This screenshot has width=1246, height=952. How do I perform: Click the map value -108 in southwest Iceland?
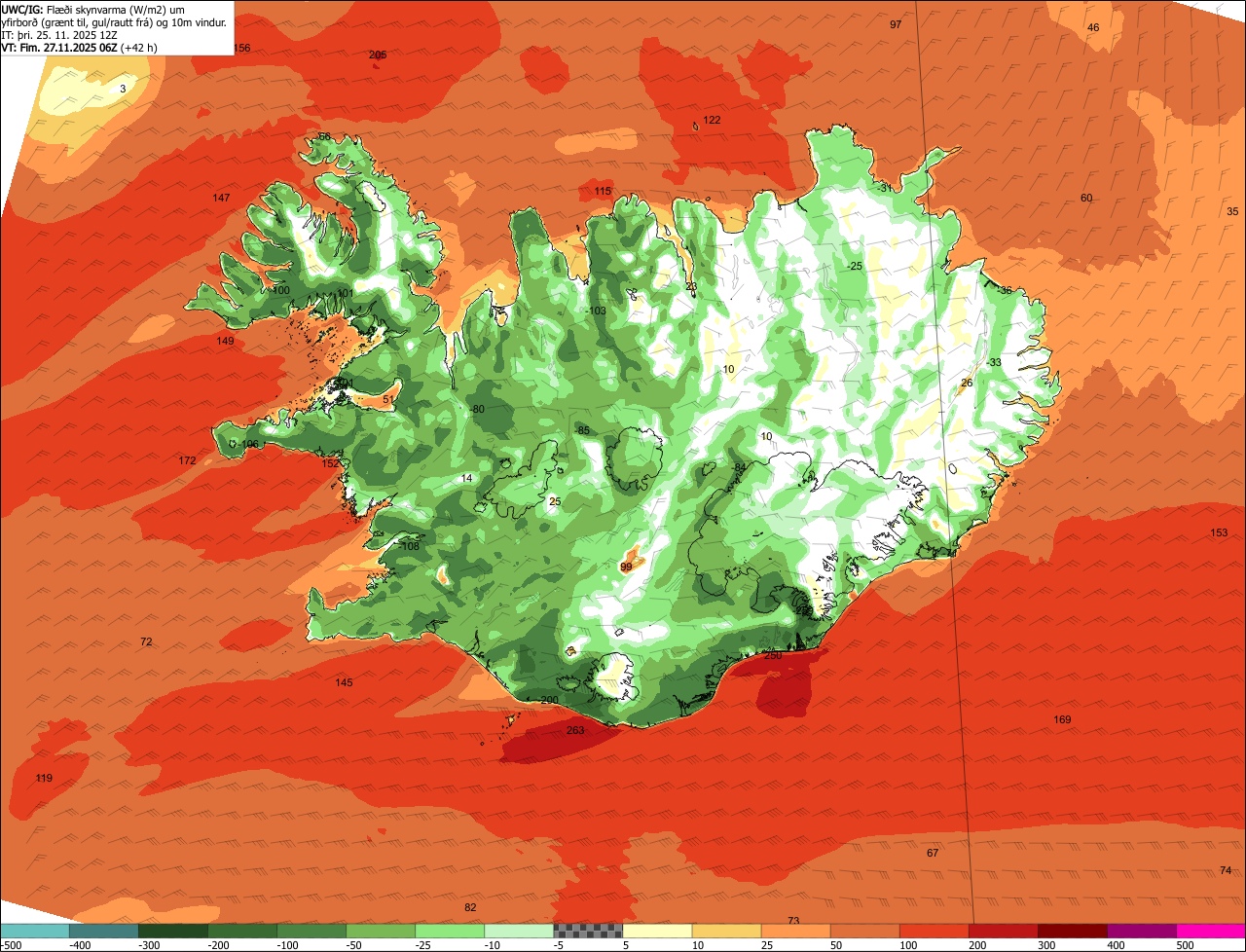(x=409, y=546)
